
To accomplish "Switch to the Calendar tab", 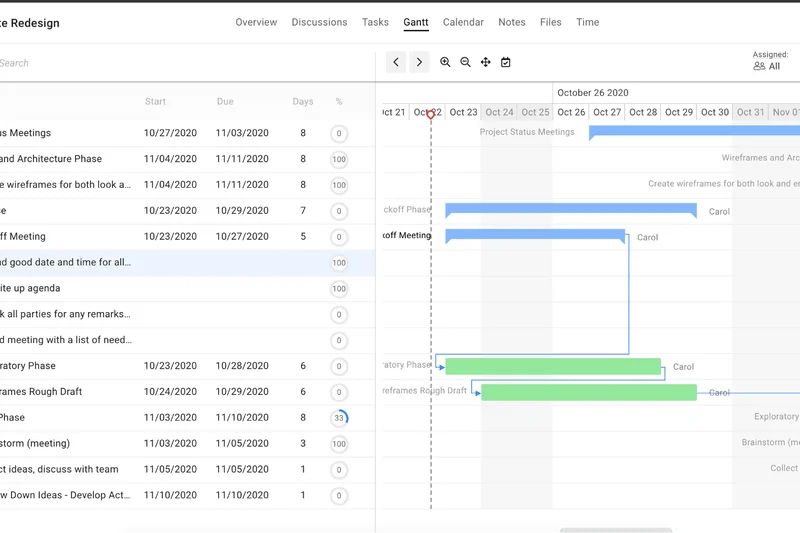I will 463,22.
